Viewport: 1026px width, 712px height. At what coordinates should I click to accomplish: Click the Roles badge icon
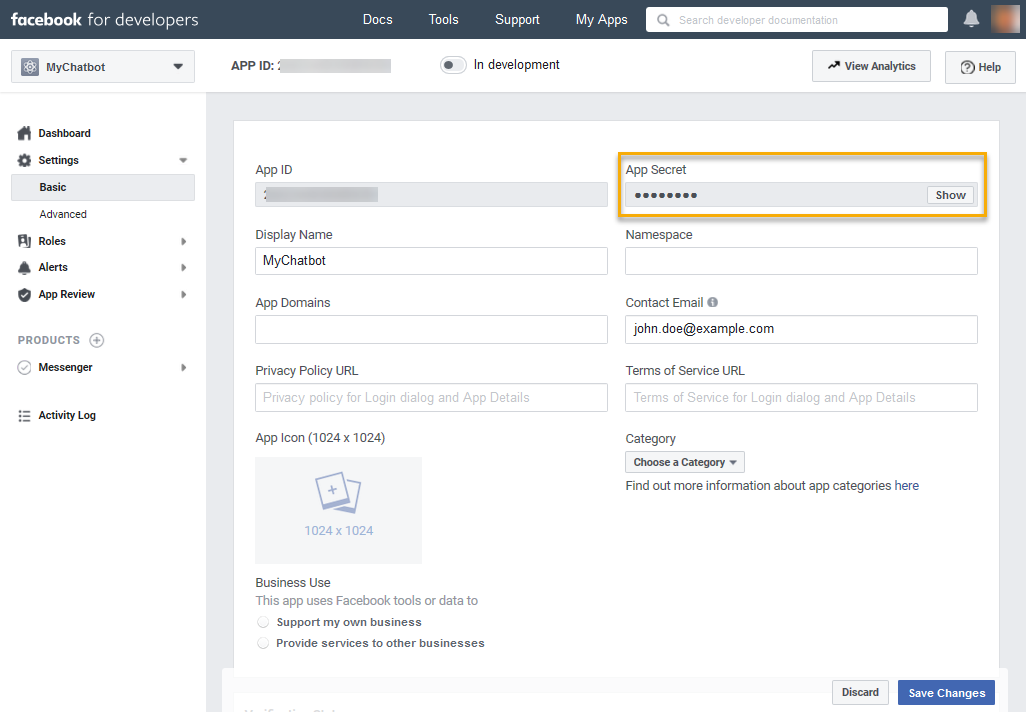click(24, 241)
